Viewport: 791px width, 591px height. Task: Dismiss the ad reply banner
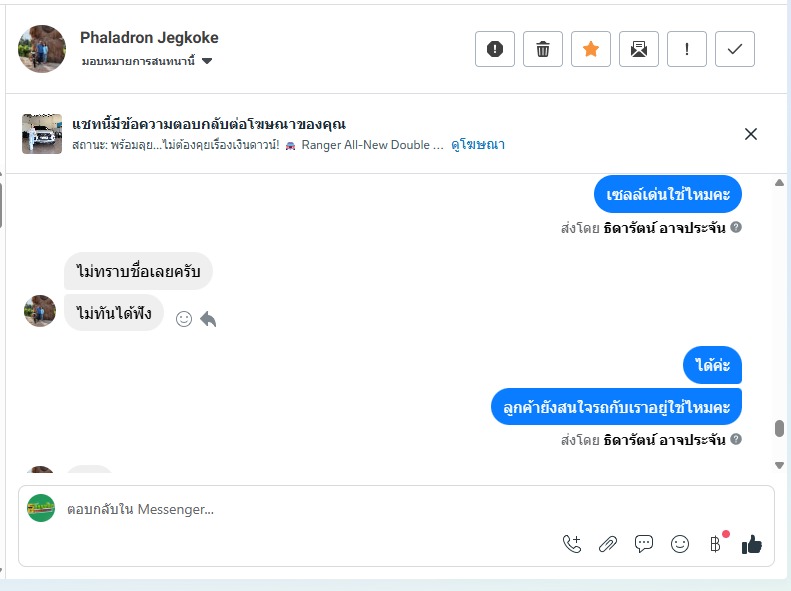[751, 134]
